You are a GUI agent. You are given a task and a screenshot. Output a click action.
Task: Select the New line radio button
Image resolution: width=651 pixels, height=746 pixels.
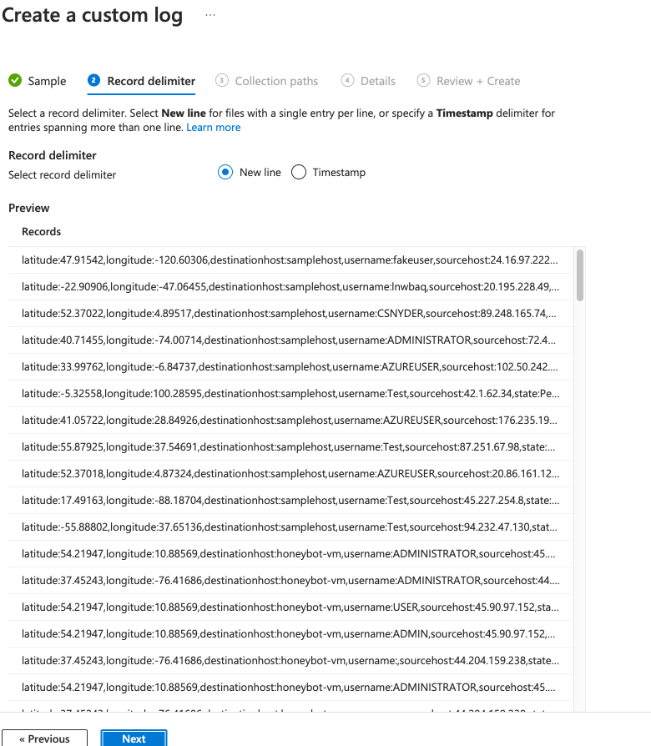coord(225,172)
